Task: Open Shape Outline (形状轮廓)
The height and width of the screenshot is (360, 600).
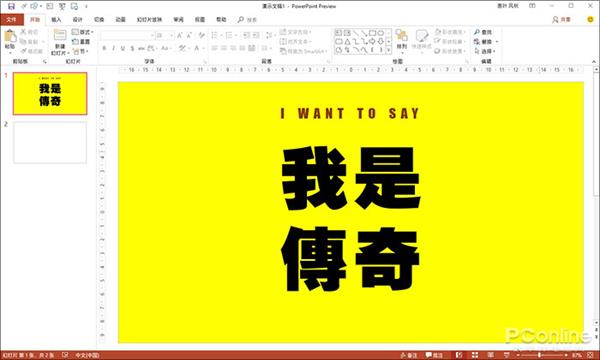Action: tap(450, 42)
